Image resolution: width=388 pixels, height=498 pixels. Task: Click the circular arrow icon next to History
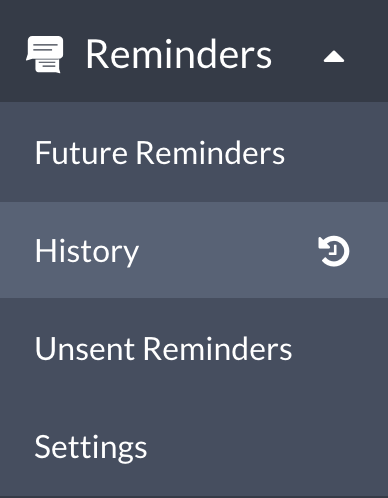pos(334,251)
